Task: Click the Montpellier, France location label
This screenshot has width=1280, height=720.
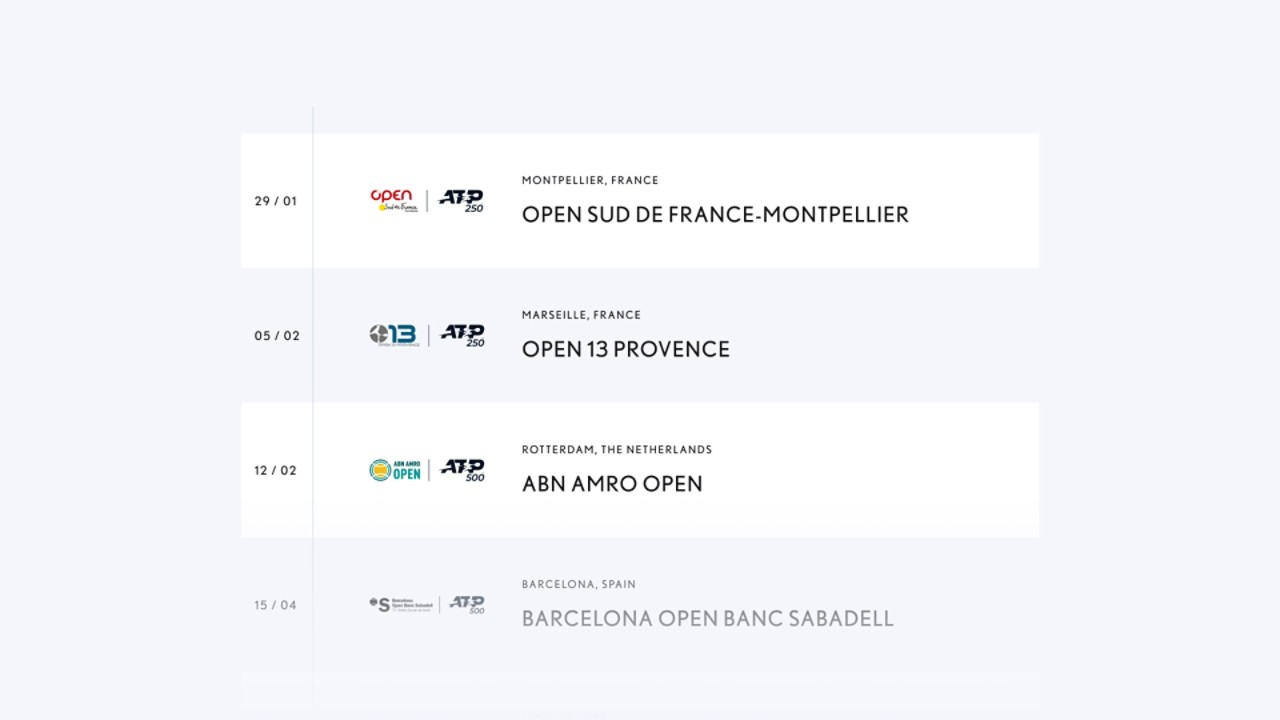Action: click(590, 181)
